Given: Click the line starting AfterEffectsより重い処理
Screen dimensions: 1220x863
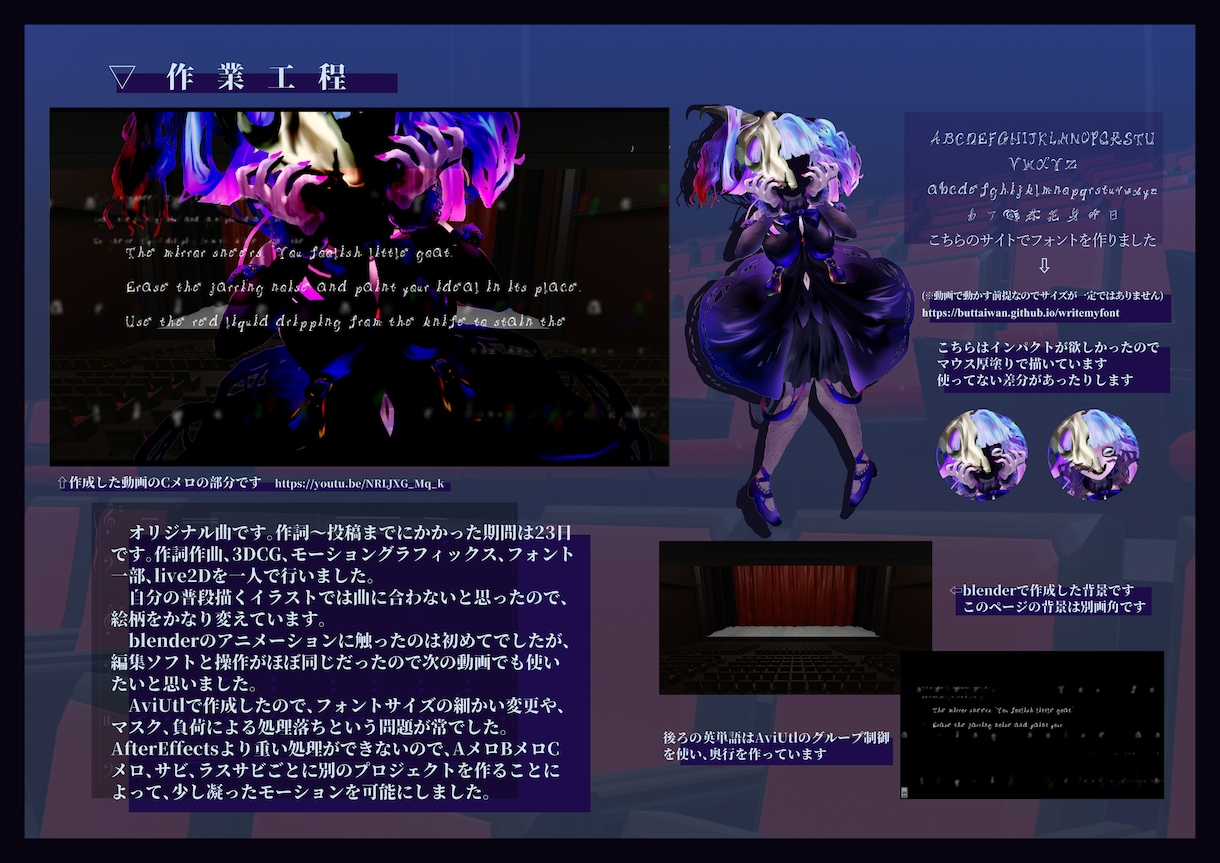Looking at the screenshot, I should tap(335, 750).
